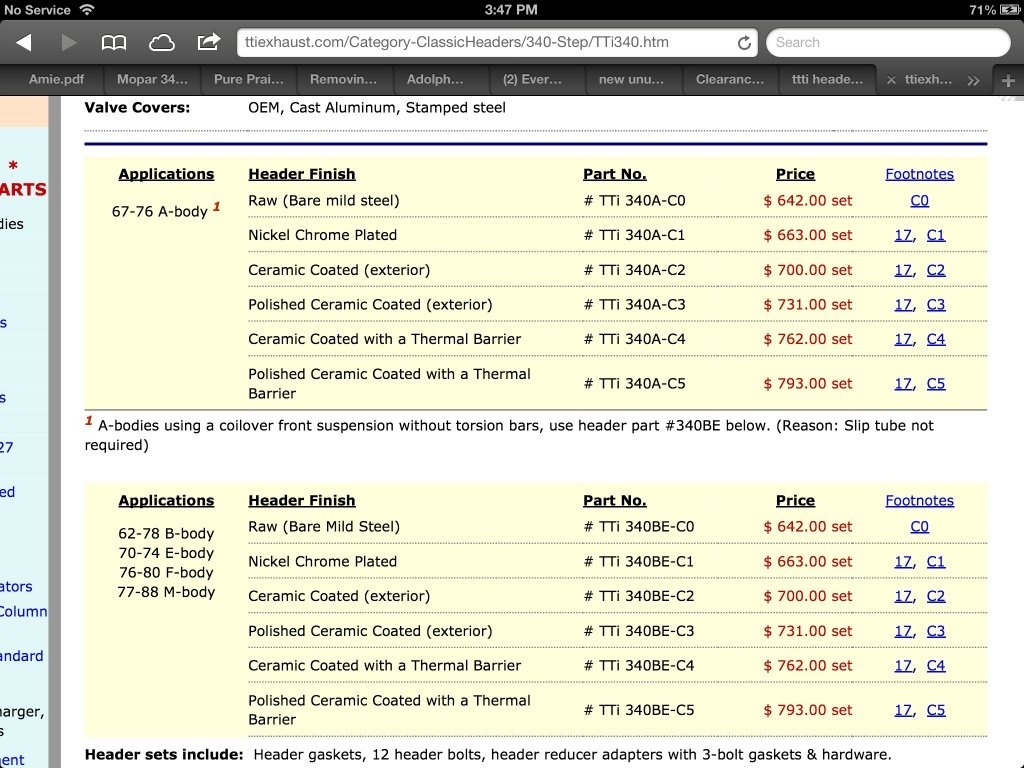Open the Clearanc... tab
This screenshot has height=768, width=1024.
pos(730,80)
